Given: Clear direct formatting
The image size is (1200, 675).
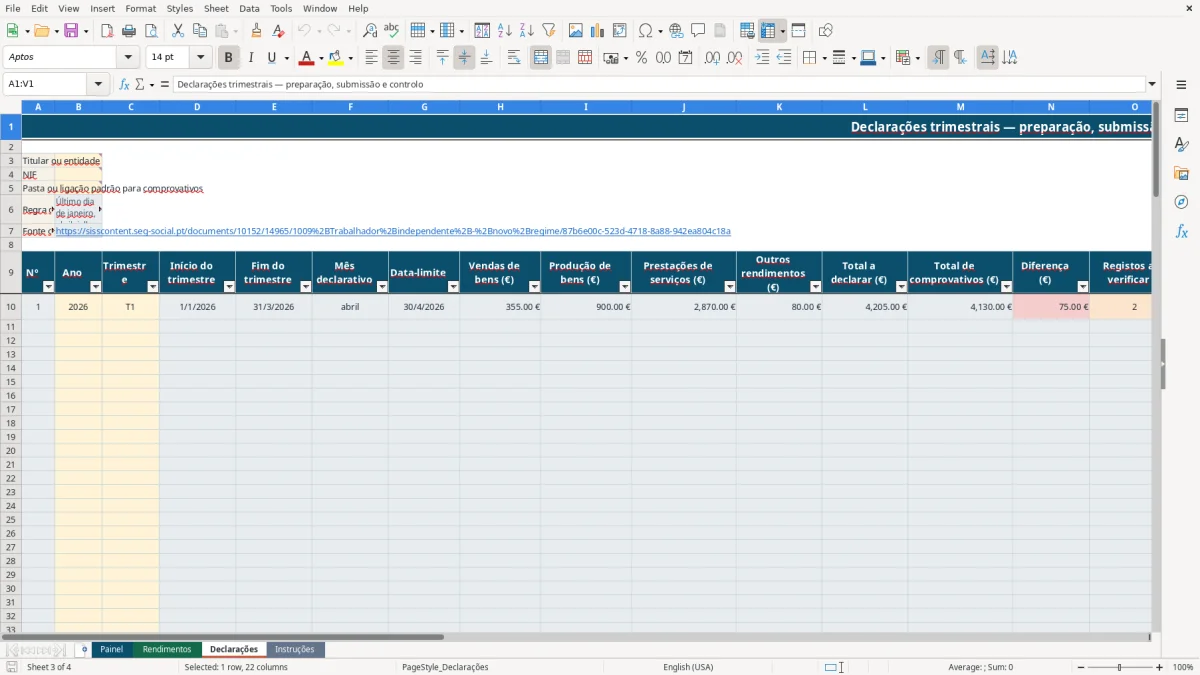Looking at the screenshot, I should 278,31.
